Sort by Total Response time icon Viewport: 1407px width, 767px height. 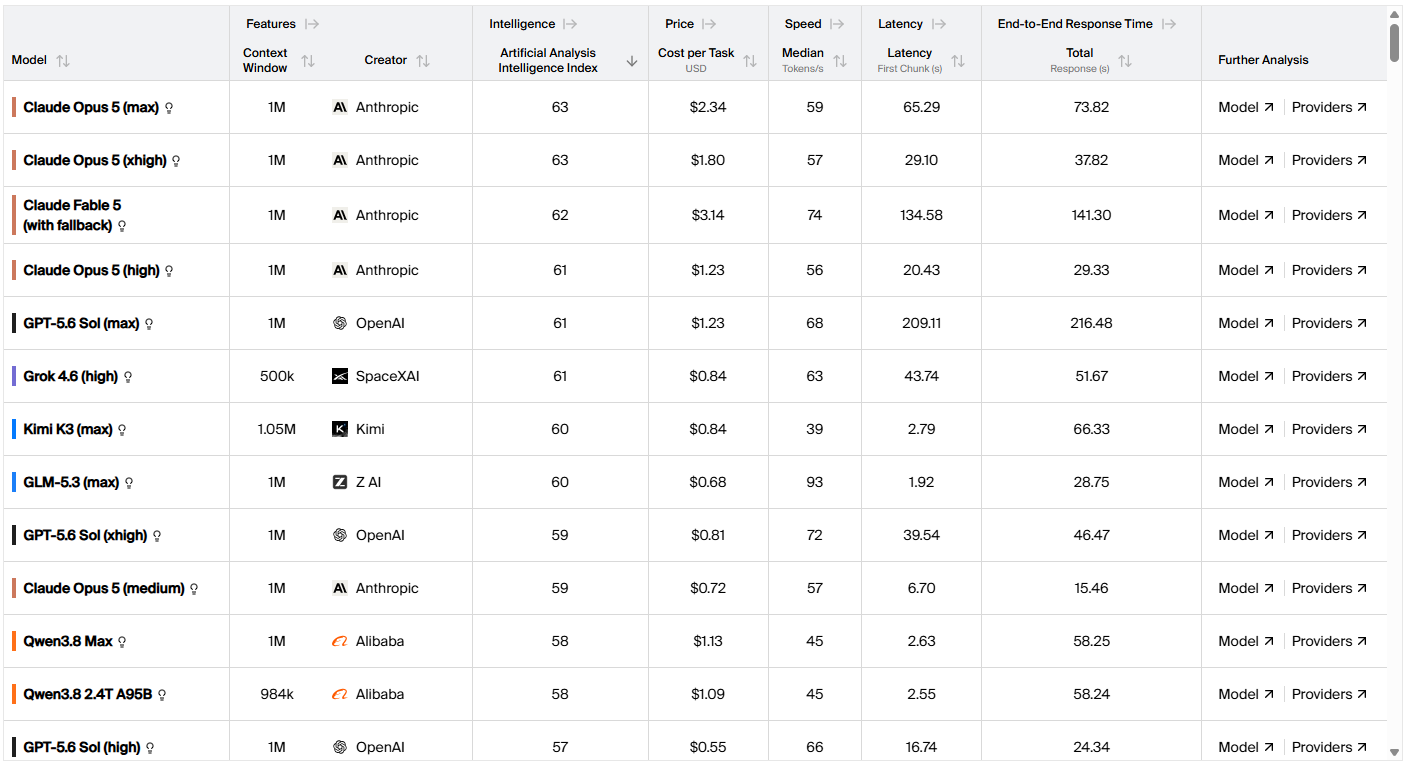(1125, 61)
